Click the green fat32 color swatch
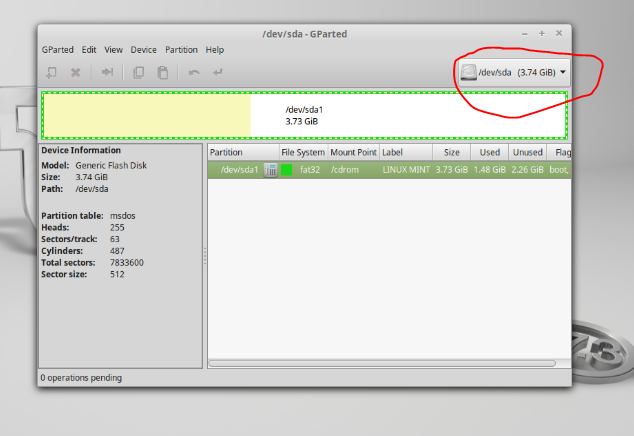The image size is (634, 436). (286, 170)
